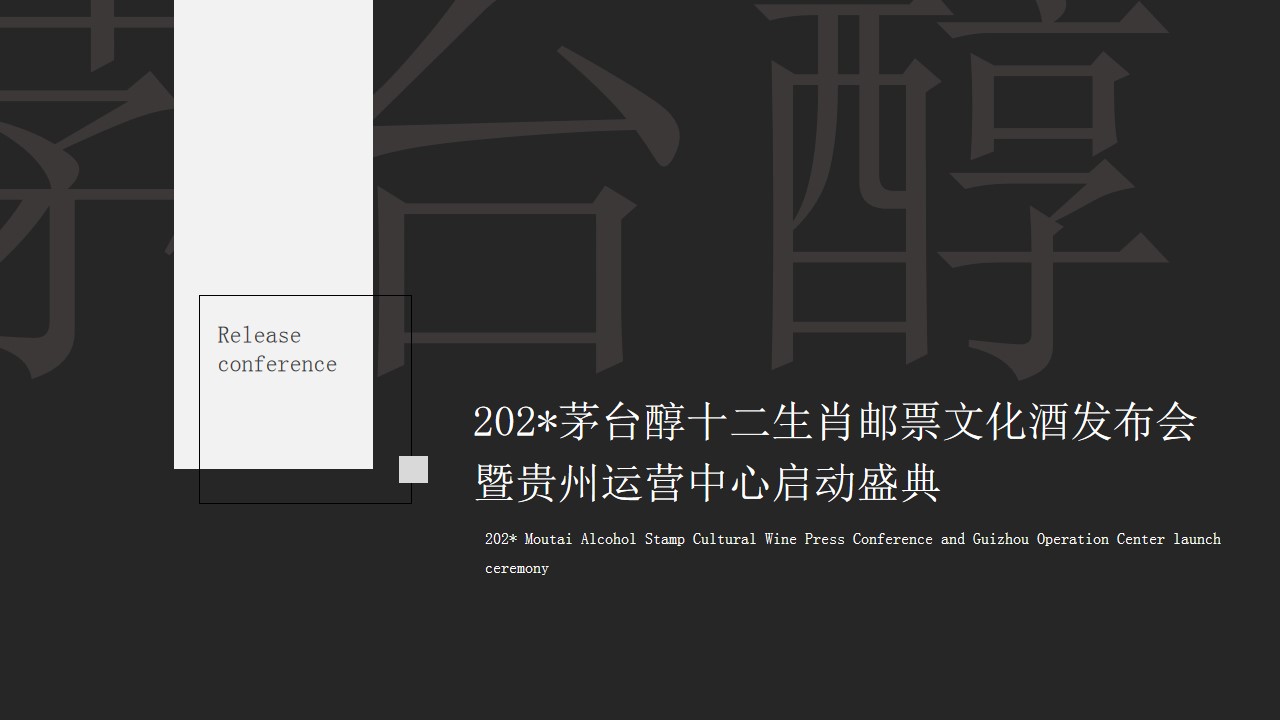Click the subtitle word 'ceremony'
The image size is (1280, 720).
[x=517, y=568]
